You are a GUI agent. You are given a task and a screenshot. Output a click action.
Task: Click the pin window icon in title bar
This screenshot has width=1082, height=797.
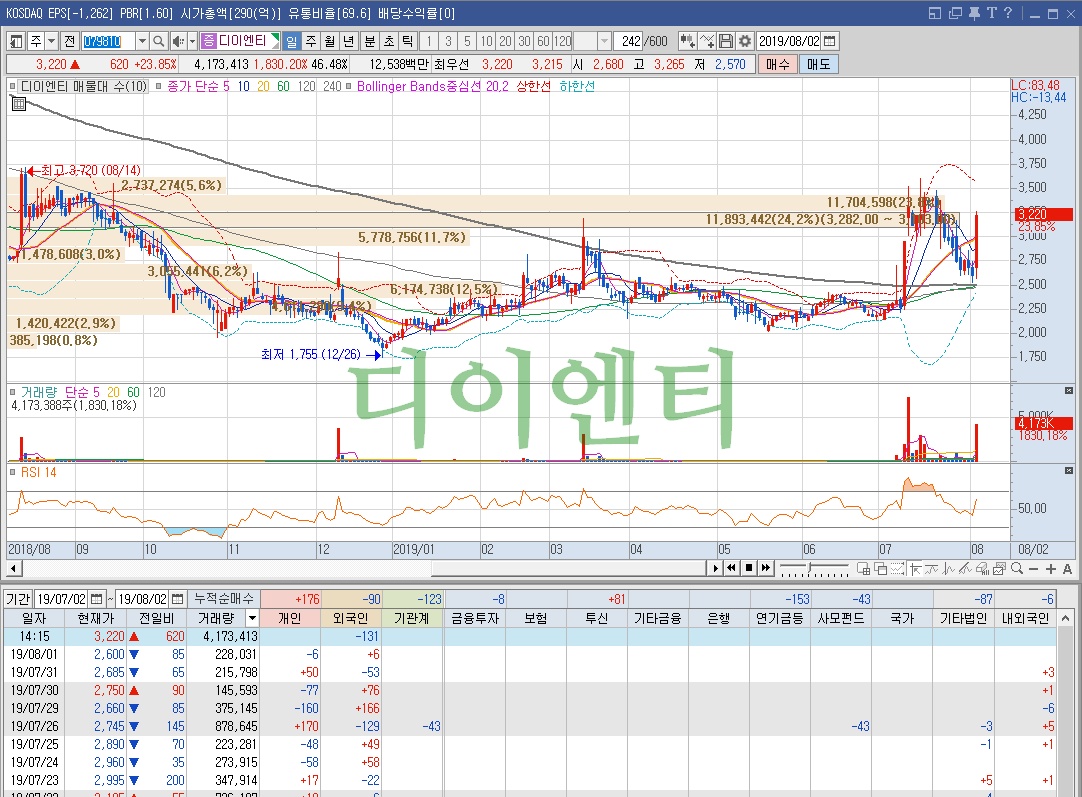point(974,13)
